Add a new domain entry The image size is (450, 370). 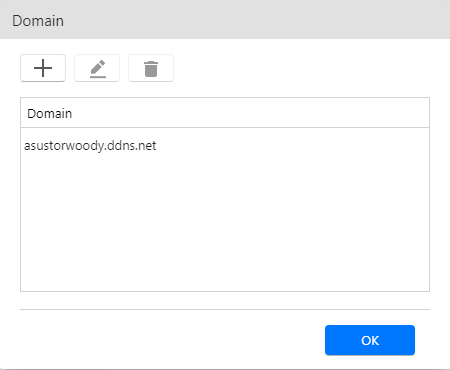pos(43,68)
